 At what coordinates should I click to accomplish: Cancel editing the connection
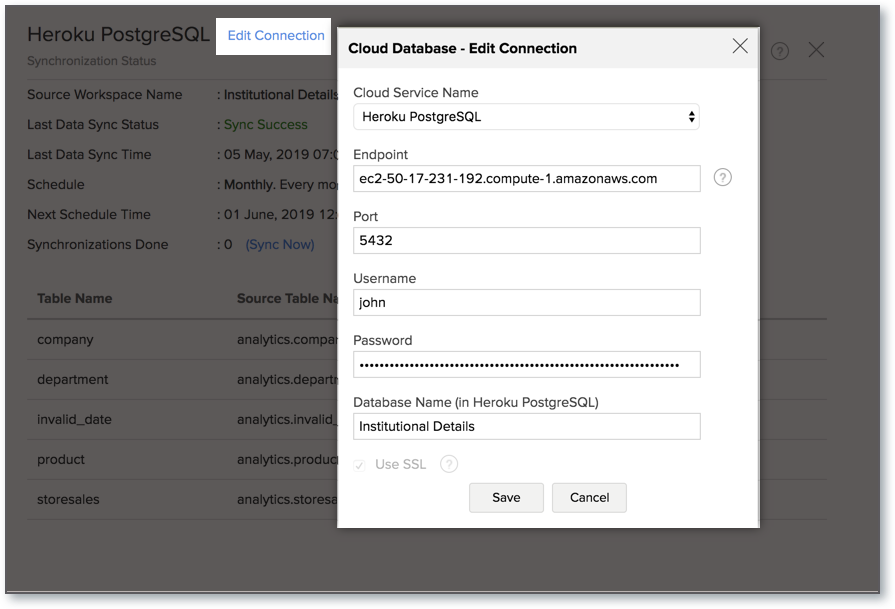pyautogui.click(x=589, y=498)
